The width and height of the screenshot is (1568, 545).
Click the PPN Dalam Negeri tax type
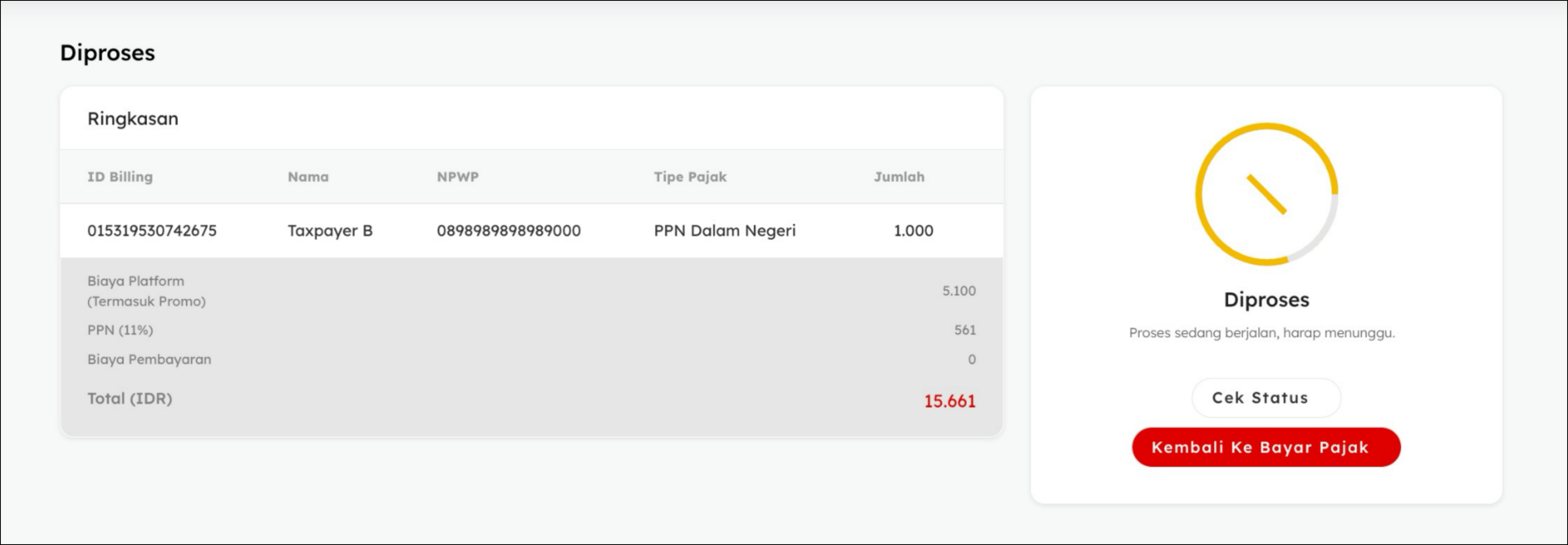pyautogui.click(x=724, y=231)
